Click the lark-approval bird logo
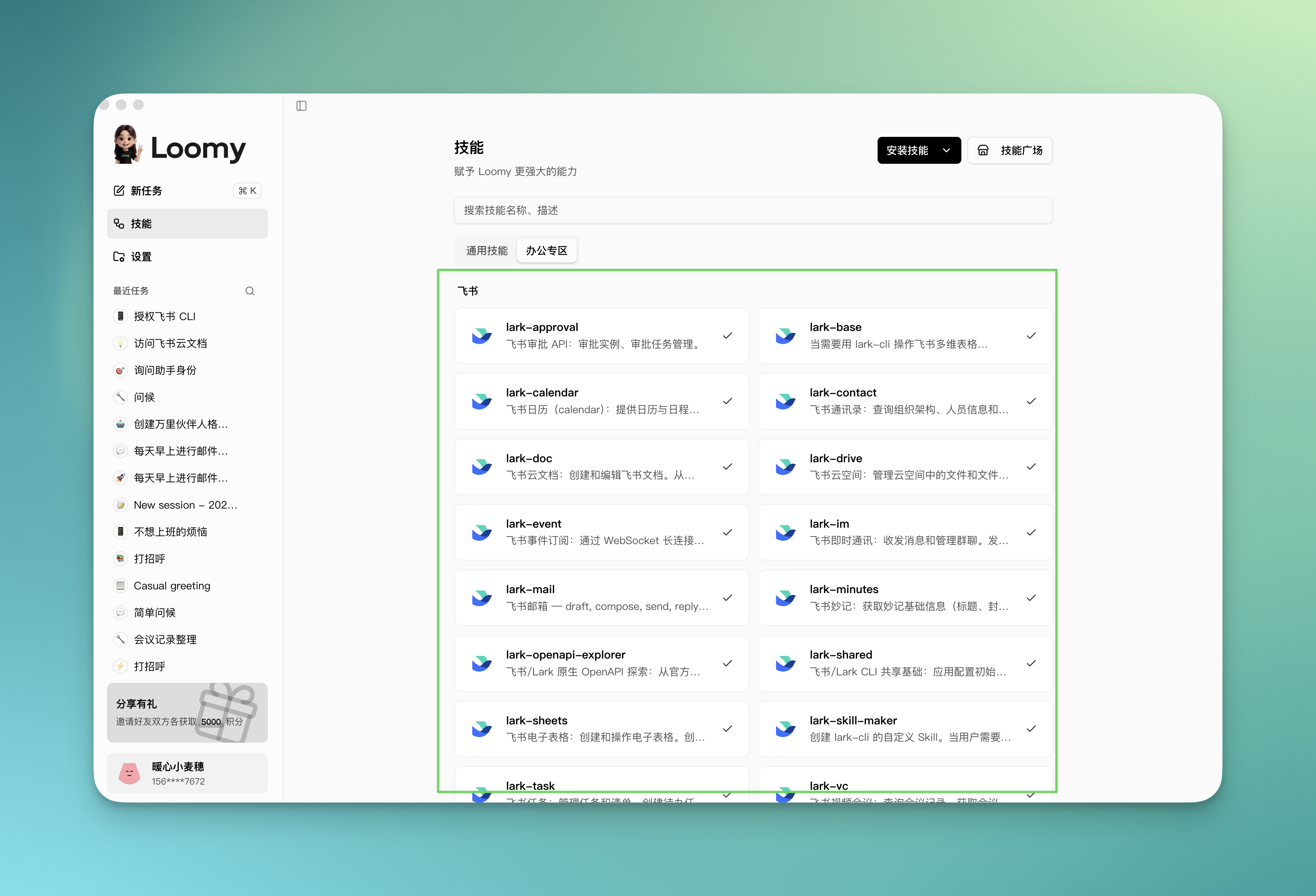 click(x=482, y=336)
